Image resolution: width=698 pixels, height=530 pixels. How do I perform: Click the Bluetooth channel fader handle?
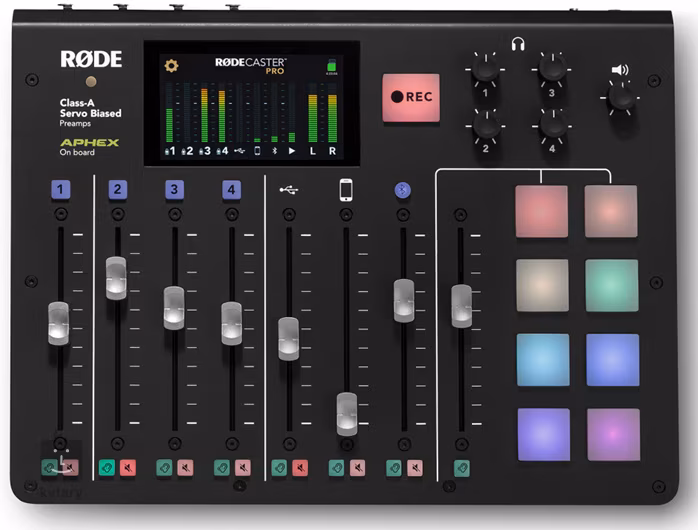pos(404,301)
